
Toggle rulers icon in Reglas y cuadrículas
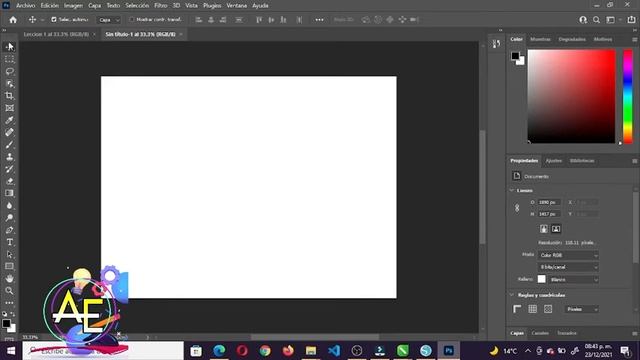coord(517,309)
